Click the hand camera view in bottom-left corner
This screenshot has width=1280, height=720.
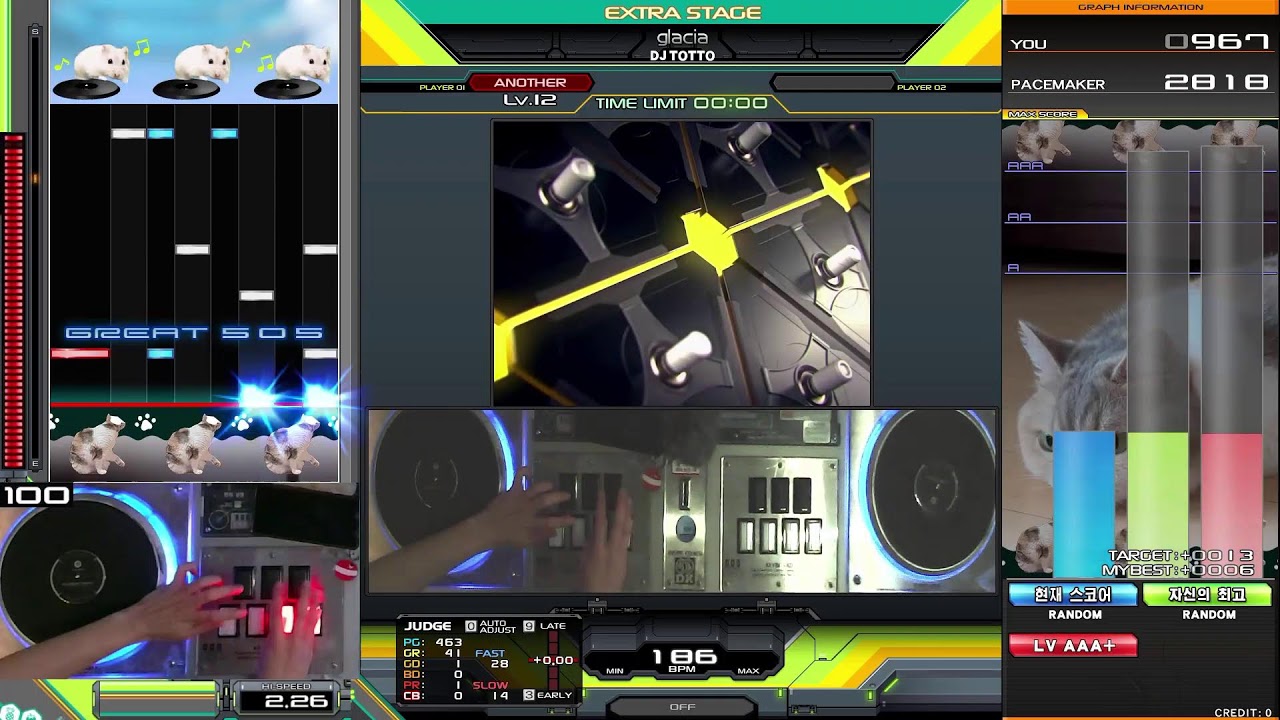pos(180,583)
